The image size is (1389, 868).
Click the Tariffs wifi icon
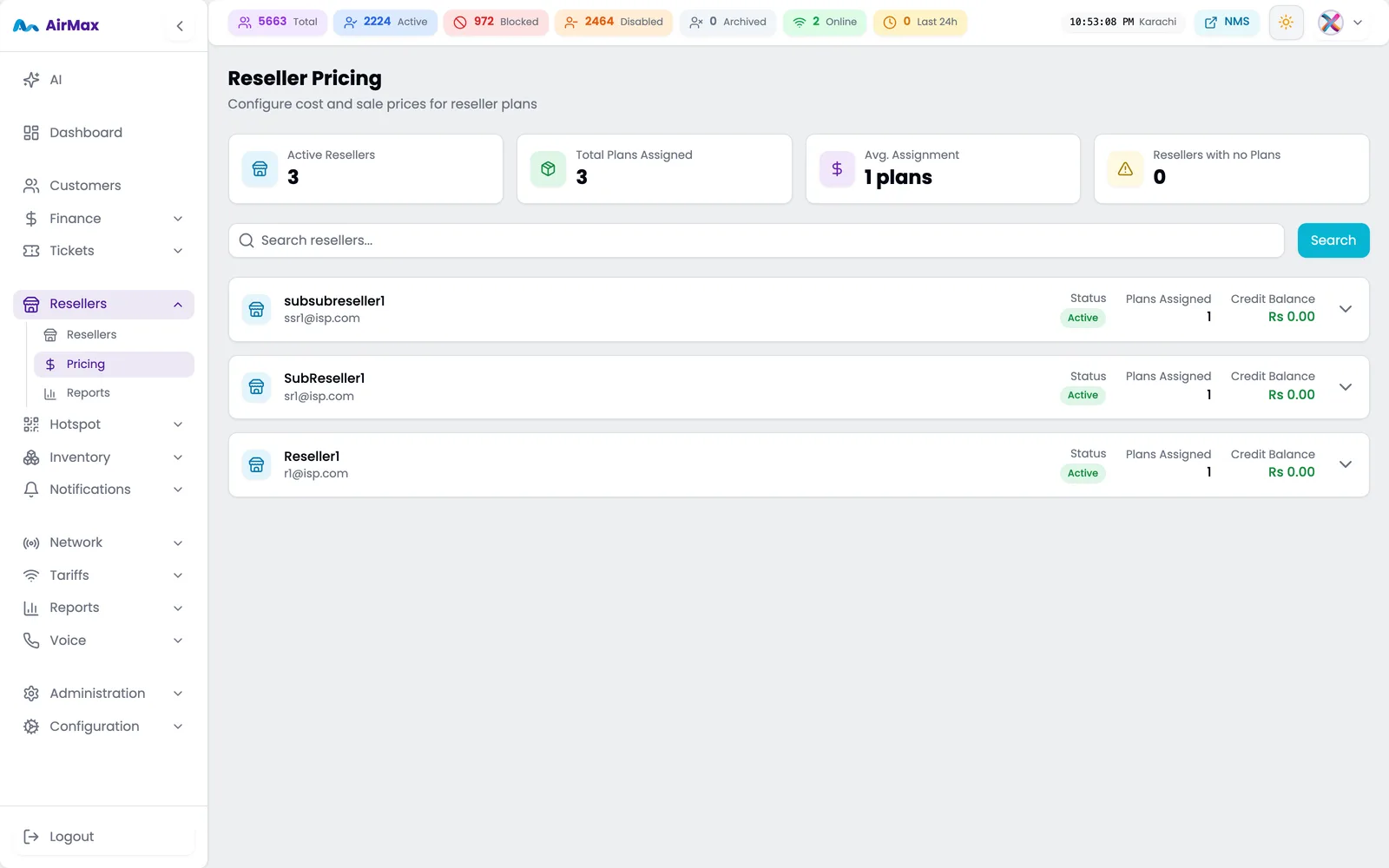tap(31, 575)
